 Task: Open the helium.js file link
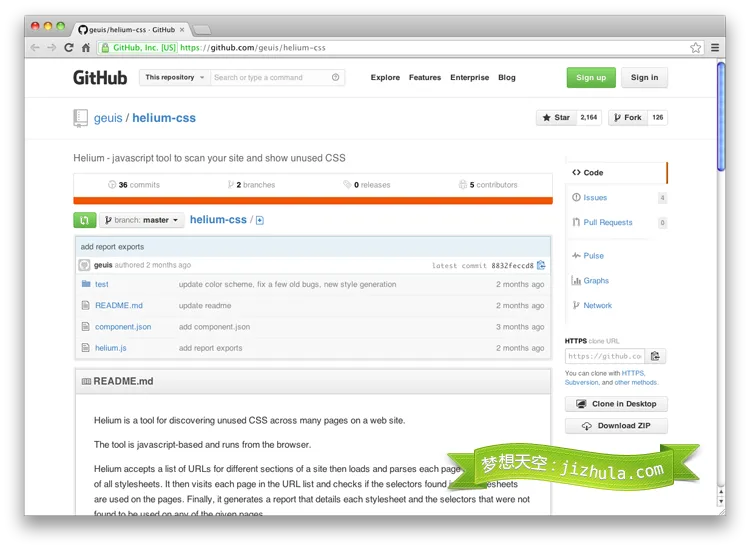[x=110, y=348]
